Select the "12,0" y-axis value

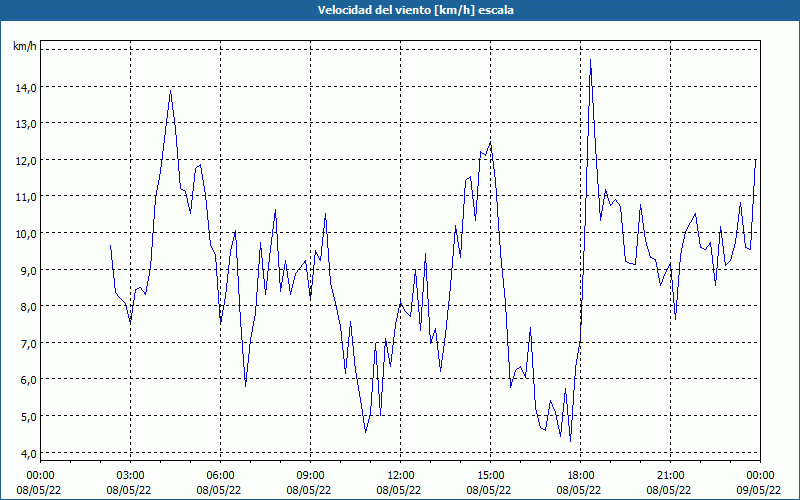pyautogui.click(x=26, y=161)
